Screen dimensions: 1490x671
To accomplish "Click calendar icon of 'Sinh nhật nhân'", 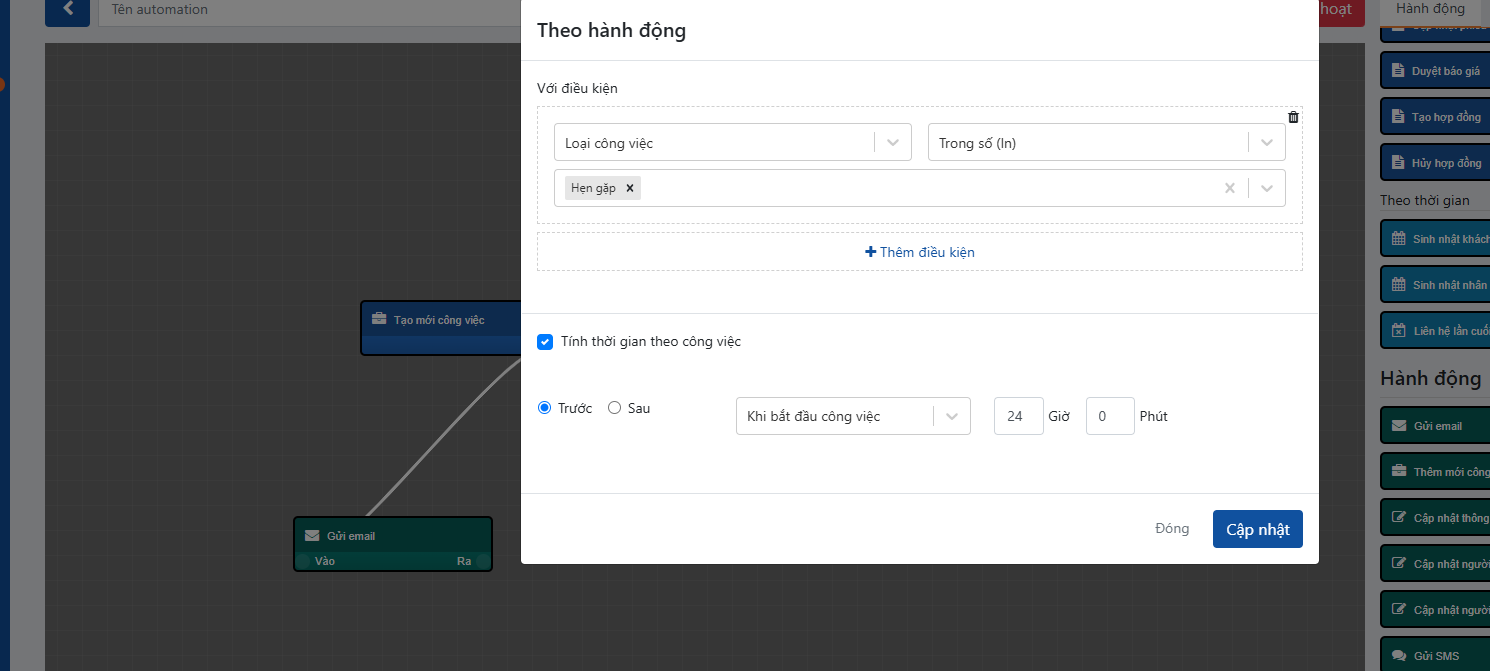I will [1399, 285].
